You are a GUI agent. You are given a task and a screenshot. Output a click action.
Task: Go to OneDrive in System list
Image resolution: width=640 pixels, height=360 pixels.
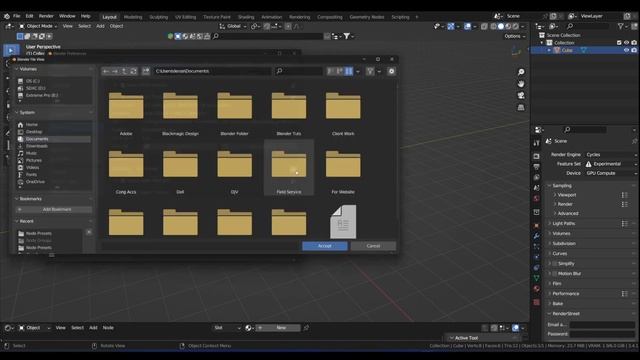[36, 182]
